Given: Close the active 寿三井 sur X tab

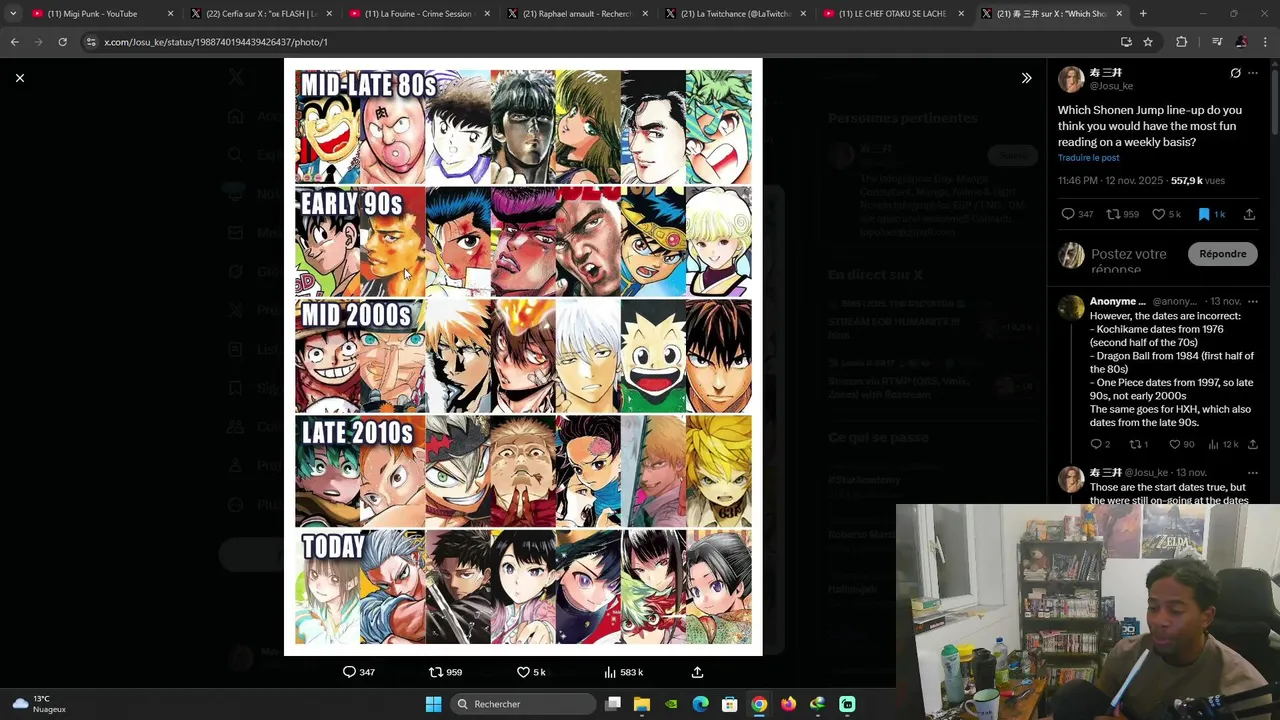Looking at the screenshot, I should pos(1119,14).
